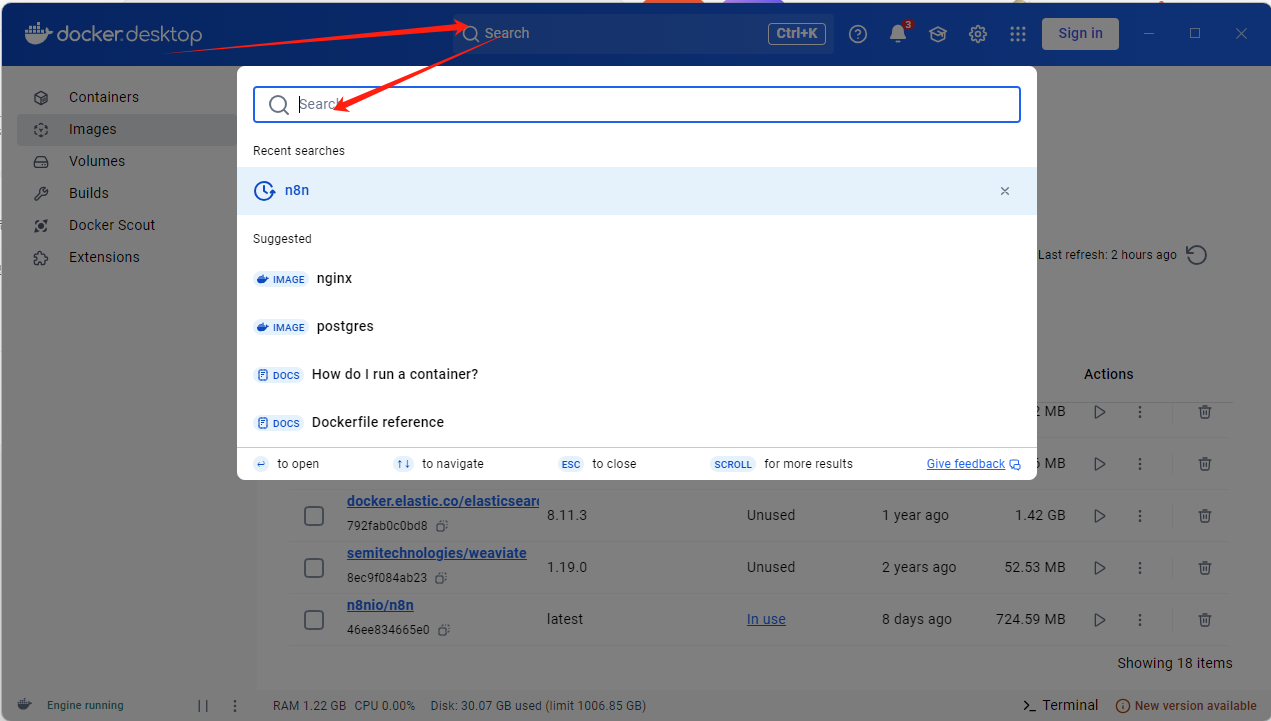The width and height of the screenshot is (1271, 721).
Task: Delete the semitechnologies/weaviate image
Action: click(1205, 568)
